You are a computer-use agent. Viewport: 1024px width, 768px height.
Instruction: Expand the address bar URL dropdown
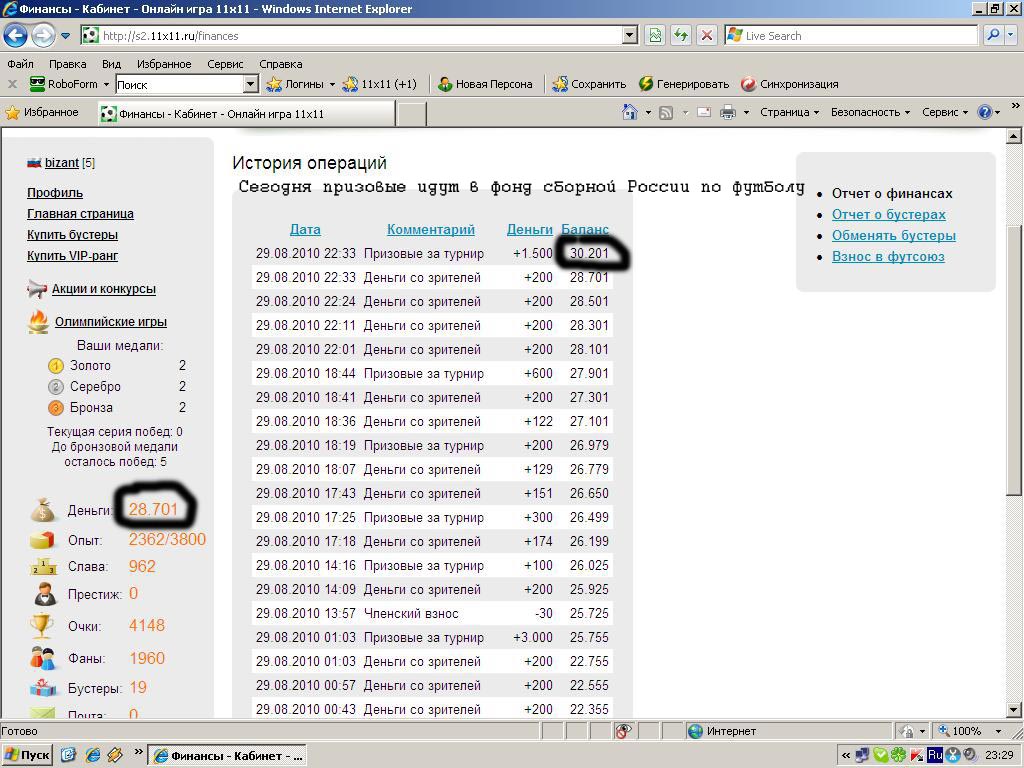tap(629, 35)
